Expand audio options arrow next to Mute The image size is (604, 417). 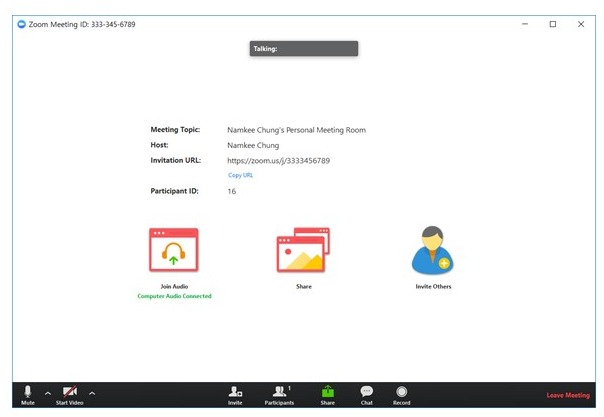pyautogui.click(x=48, y=394)
